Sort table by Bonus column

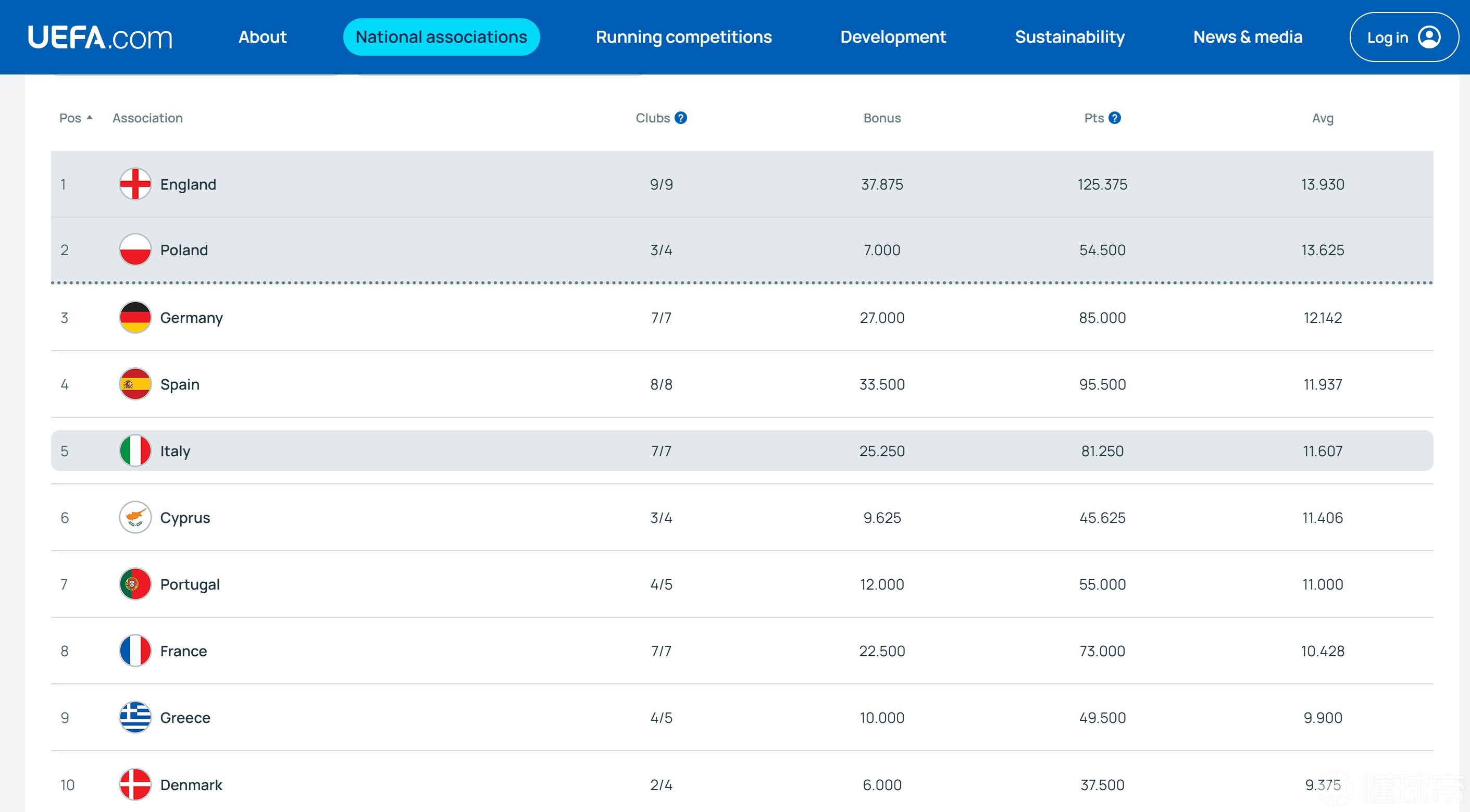click(882, 118)
